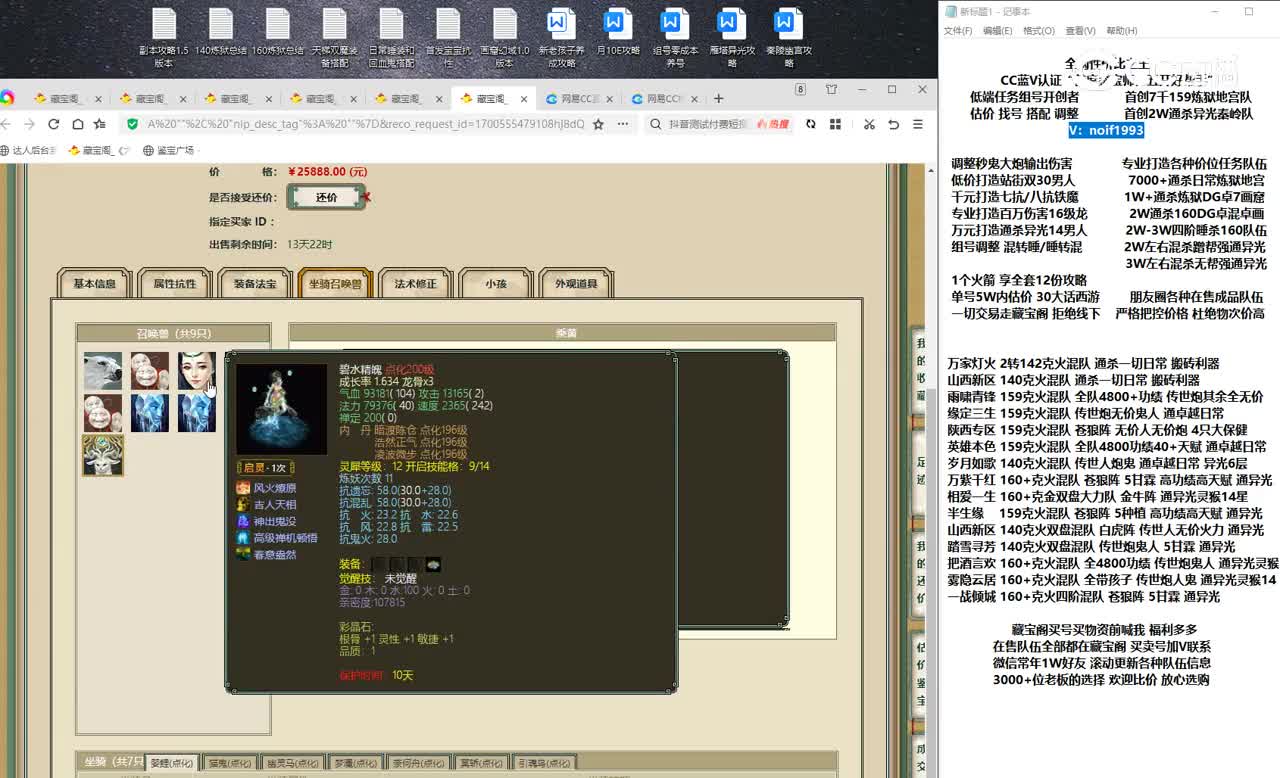Click the 还价 bargain button
Screen dimensions: 1280x778
326,197
